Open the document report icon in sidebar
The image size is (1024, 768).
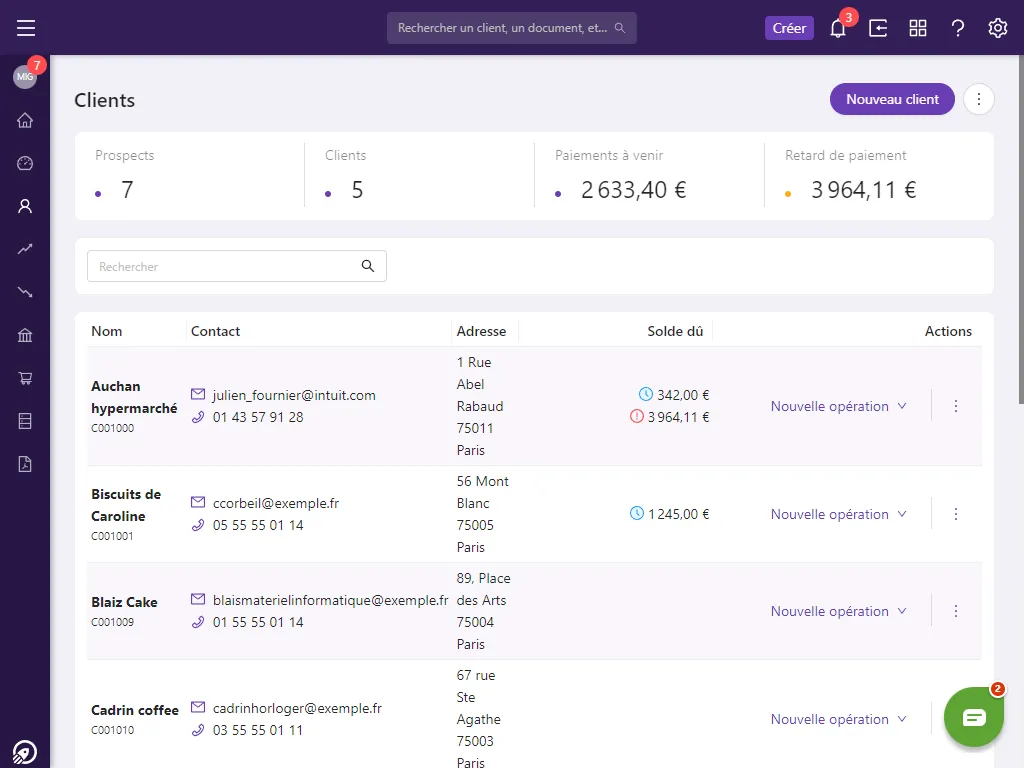point(25,464)
